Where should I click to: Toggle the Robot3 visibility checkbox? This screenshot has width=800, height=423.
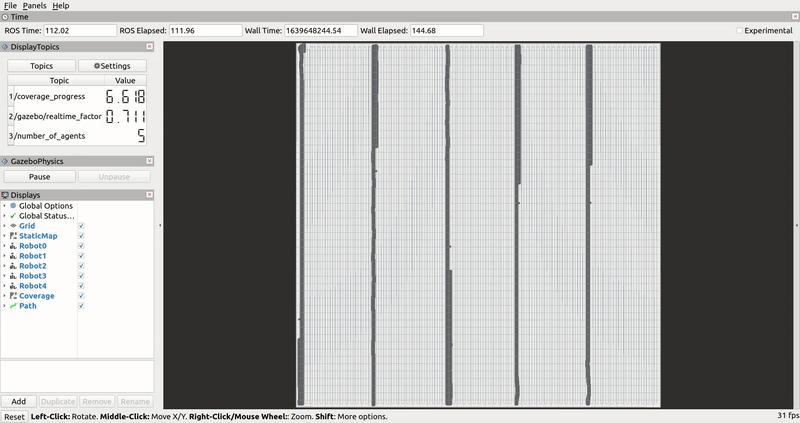81,276
